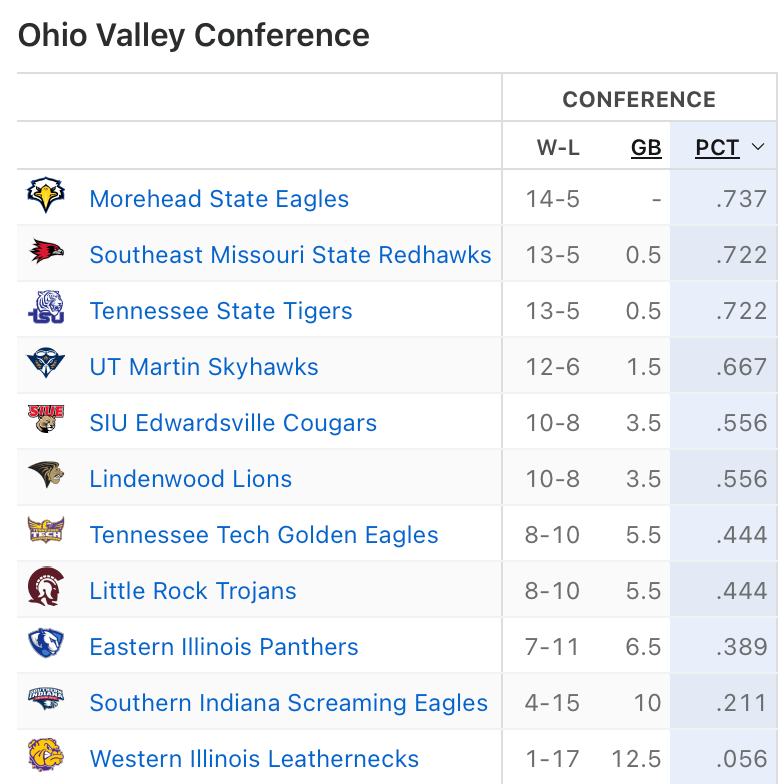Viewport: 778px width, 784px height.
Task: Click the SIU Edwardsville Cougars logo
Action: (46, 421)
